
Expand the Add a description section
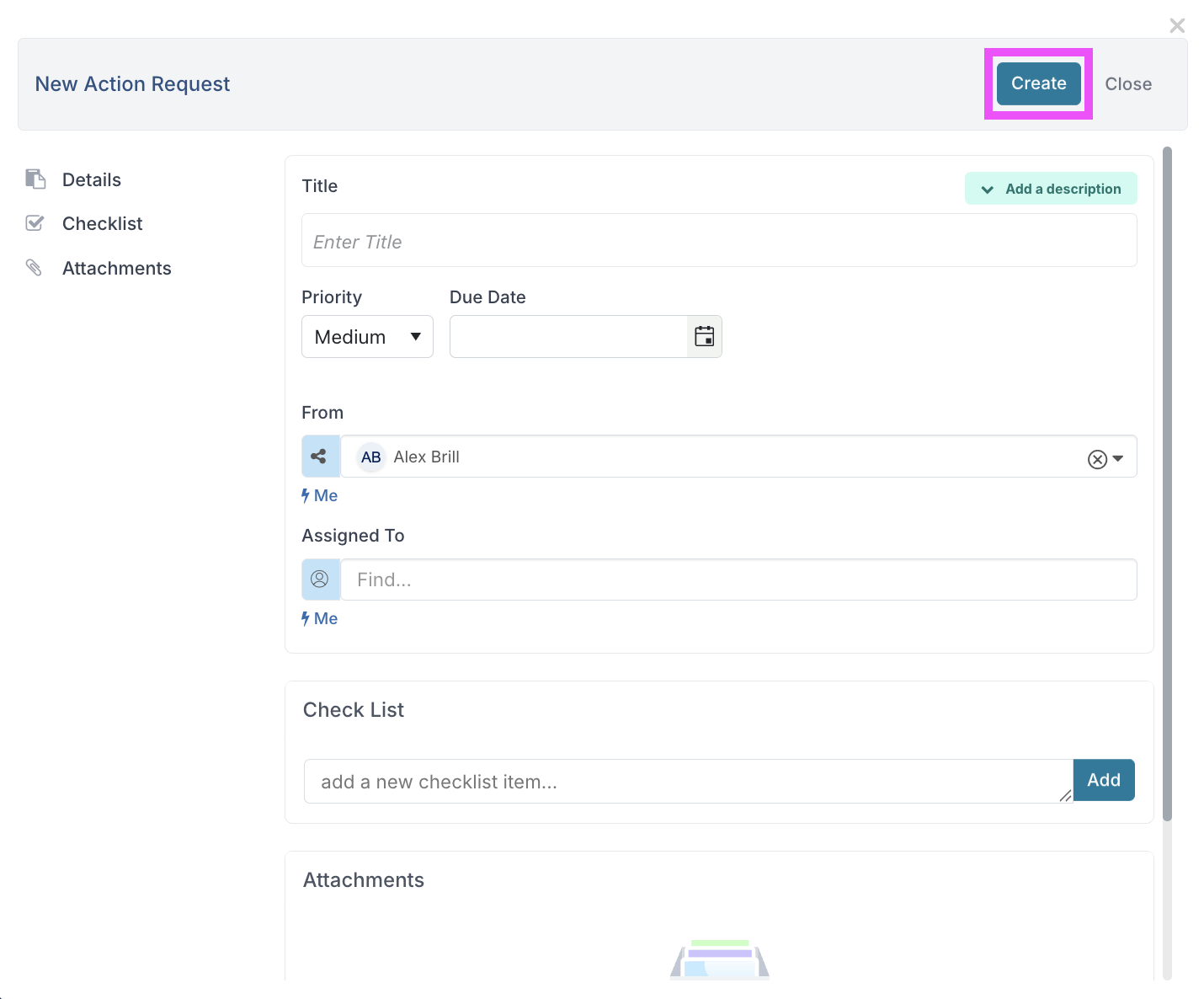coord(1051,189)
